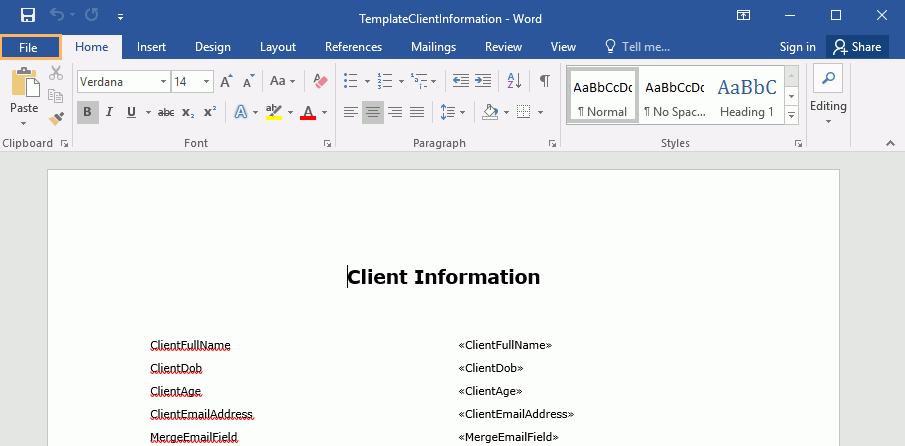Show paragraph marks with pilcrow icon
905x446 pixels.
click(544, 81)
